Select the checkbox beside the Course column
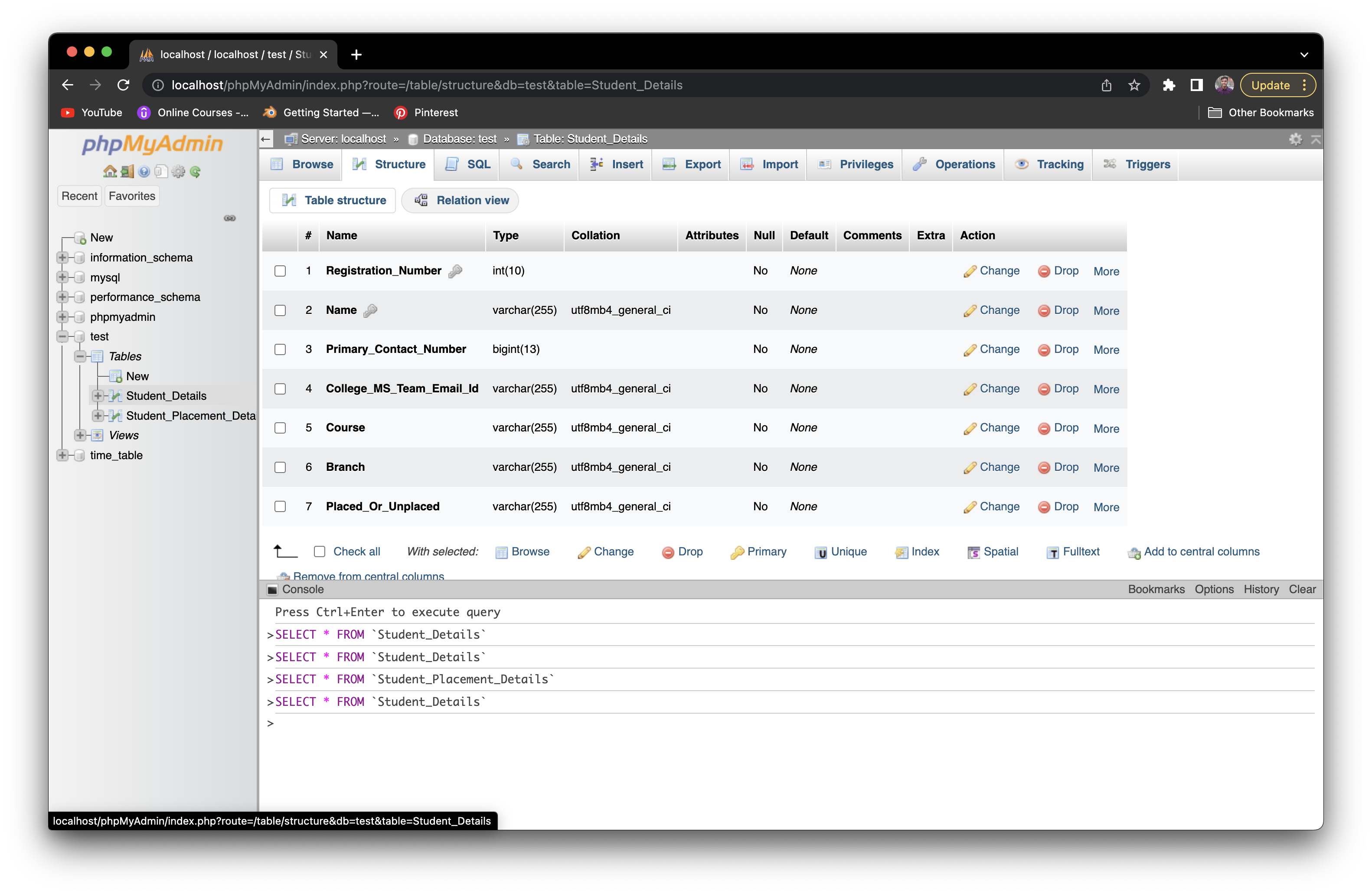Image resolution: width=1372 pixels, height=894 pixels. coord(280,427)
